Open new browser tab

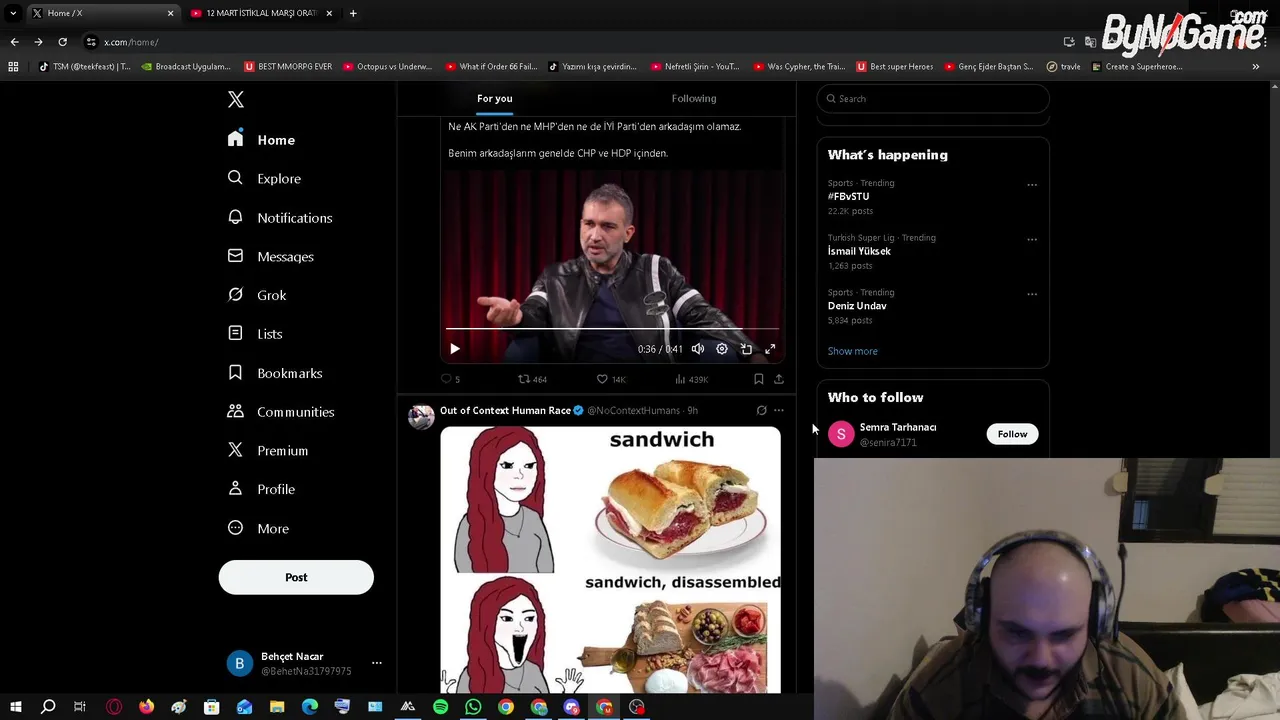tap(353, 13)
